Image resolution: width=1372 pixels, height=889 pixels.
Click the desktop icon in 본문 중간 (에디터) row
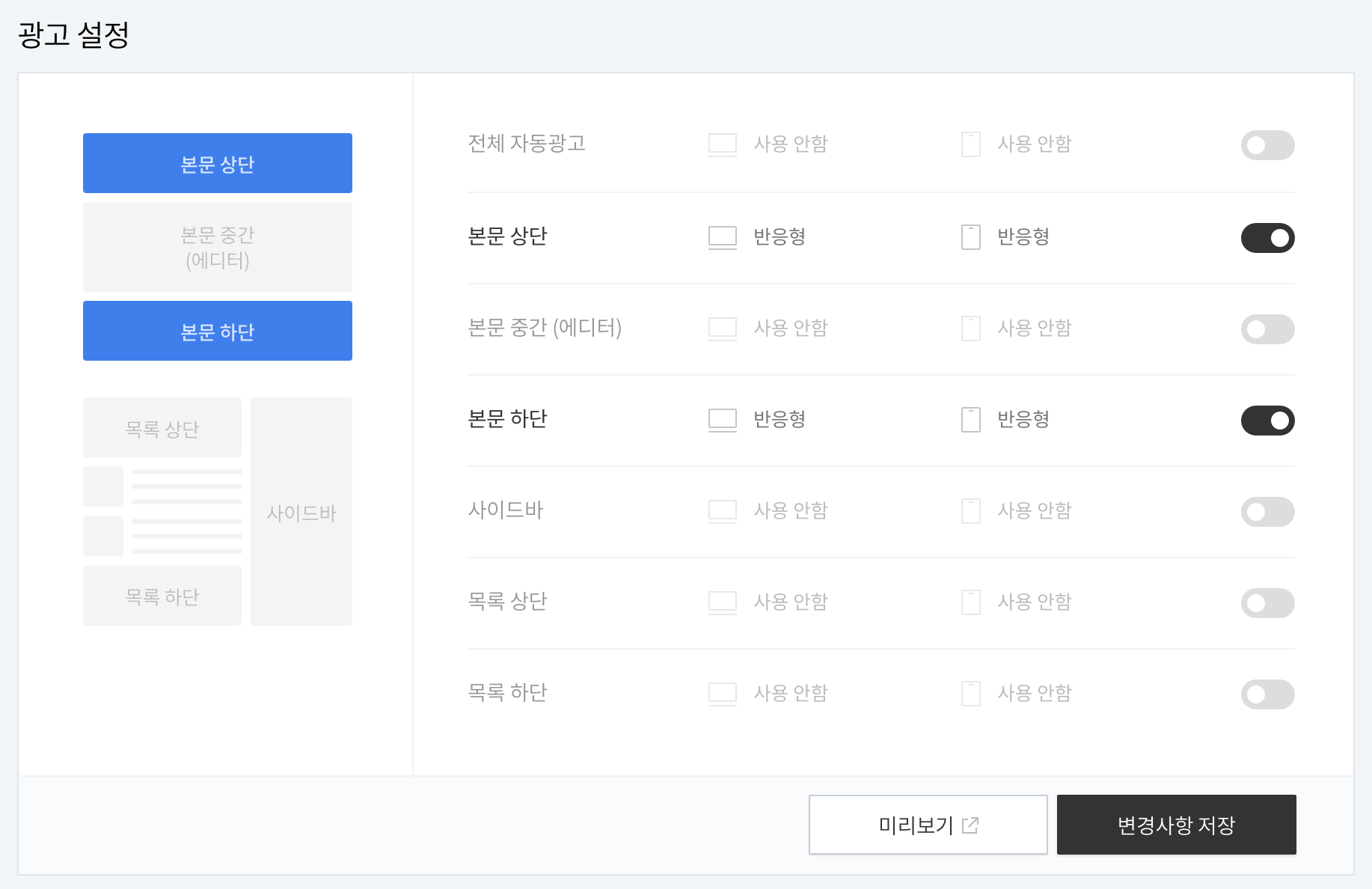[722, 328]
